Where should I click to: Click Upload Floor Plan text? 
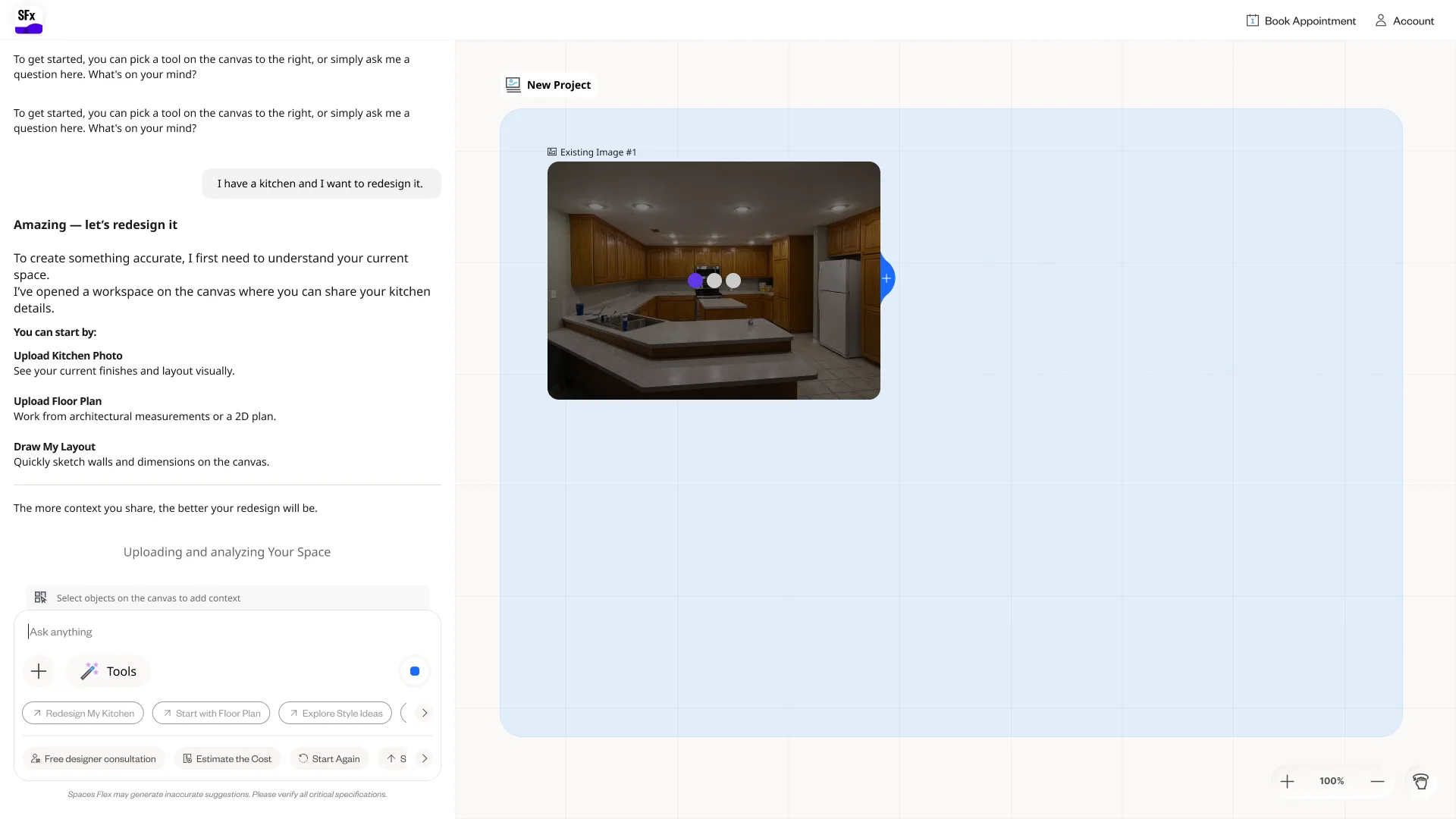pyautogui.click(x=58, y=401)
